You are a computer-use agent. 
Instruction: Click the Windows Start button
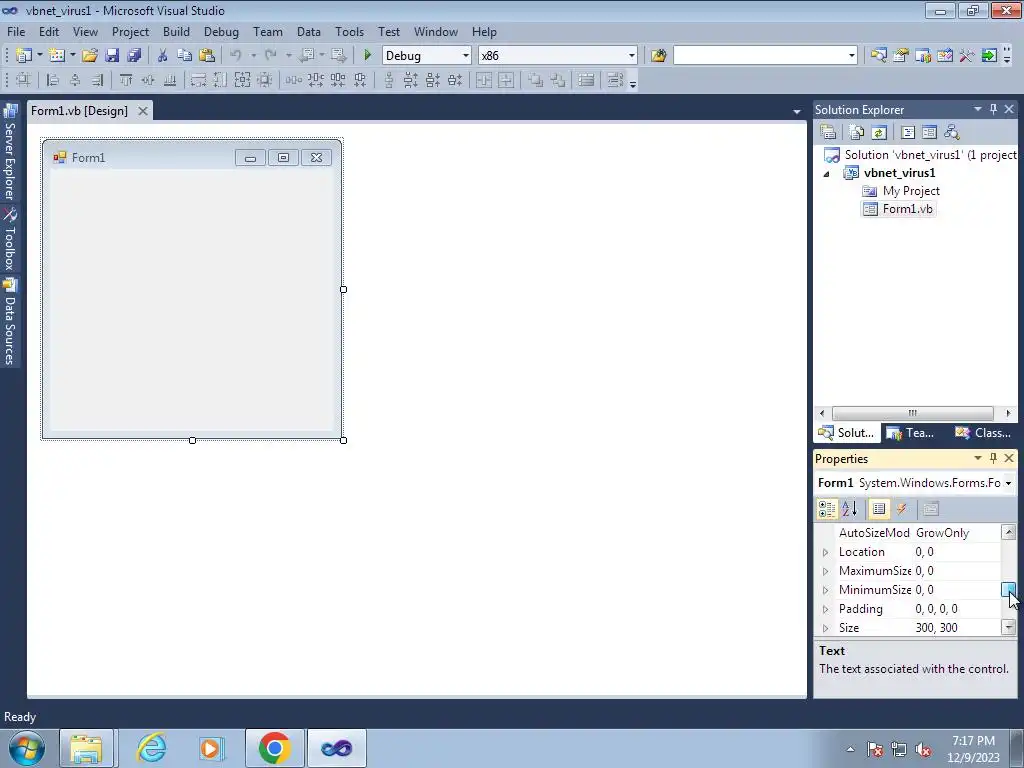(27, 748)
